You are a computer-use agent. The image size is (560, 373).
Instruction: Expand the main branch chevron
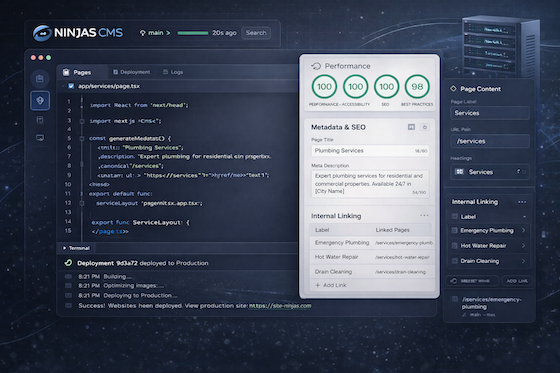click(168, 33)
